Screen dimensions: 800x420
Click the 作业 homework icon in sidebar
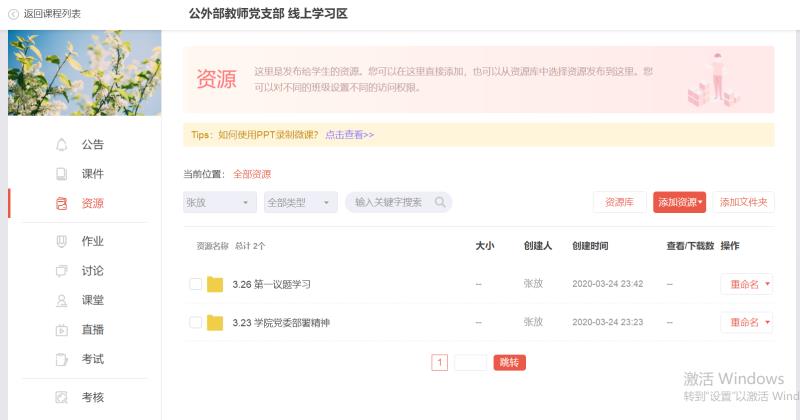(62, 241)
